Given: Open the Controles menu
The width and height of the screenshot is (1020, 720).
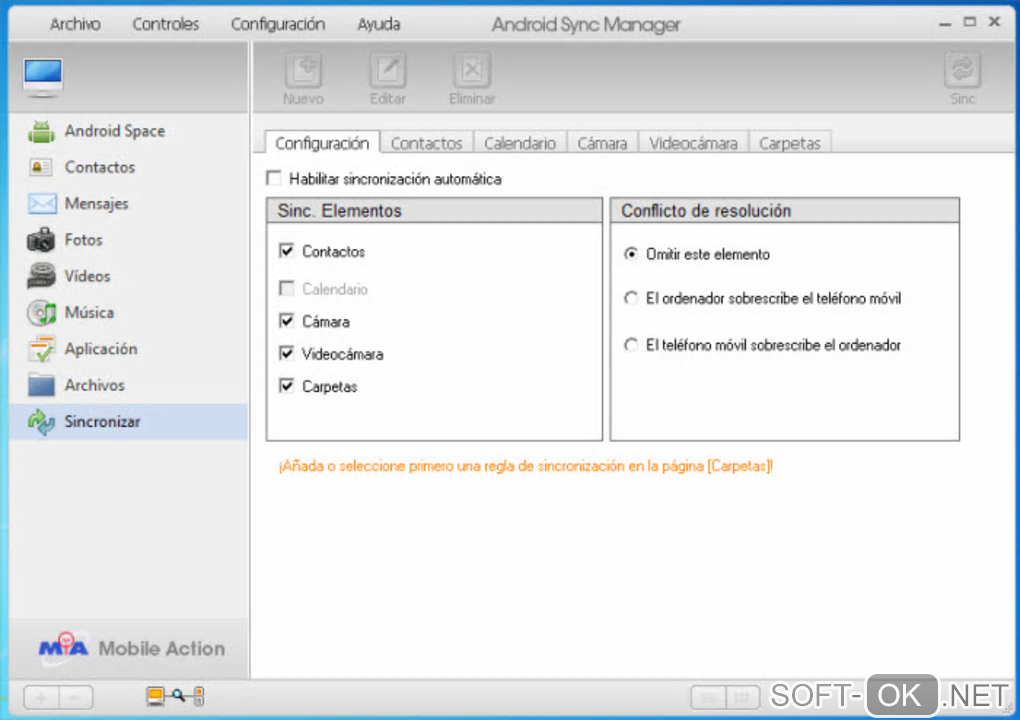Looking at the screenshot, I should [x=165, y=24].
